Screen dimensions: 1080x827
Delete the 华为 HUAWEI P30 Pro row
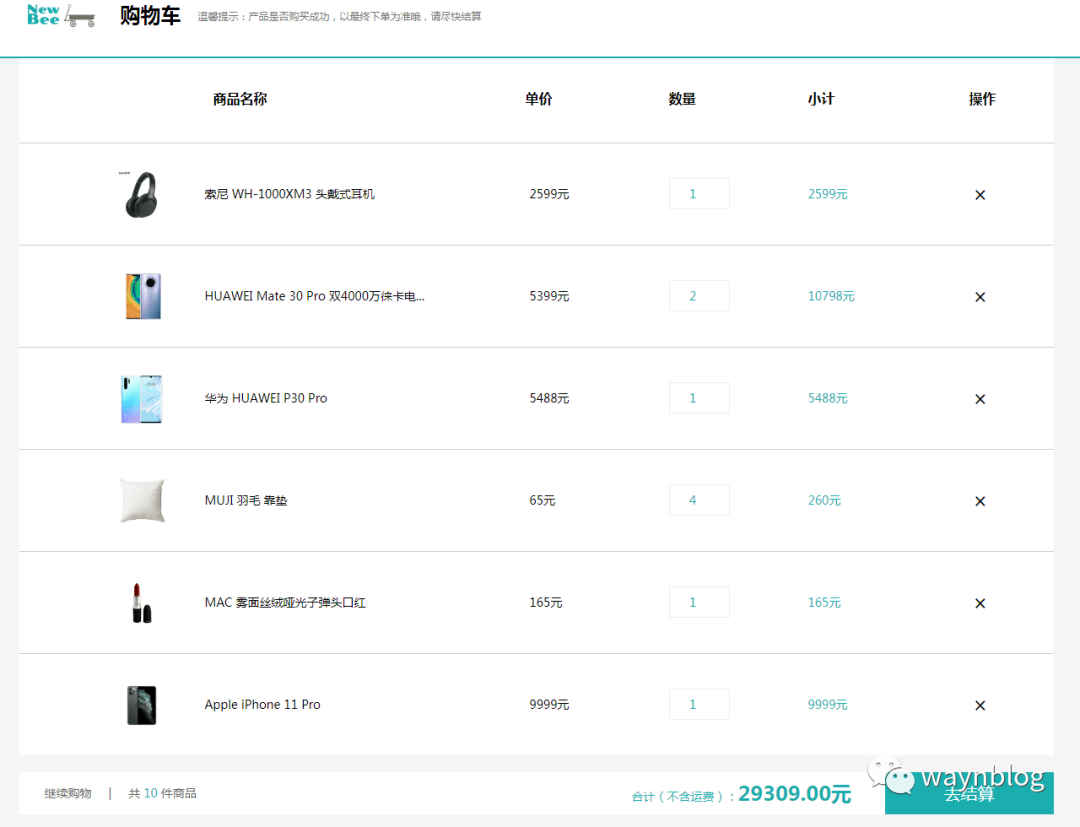click(980, 399)
